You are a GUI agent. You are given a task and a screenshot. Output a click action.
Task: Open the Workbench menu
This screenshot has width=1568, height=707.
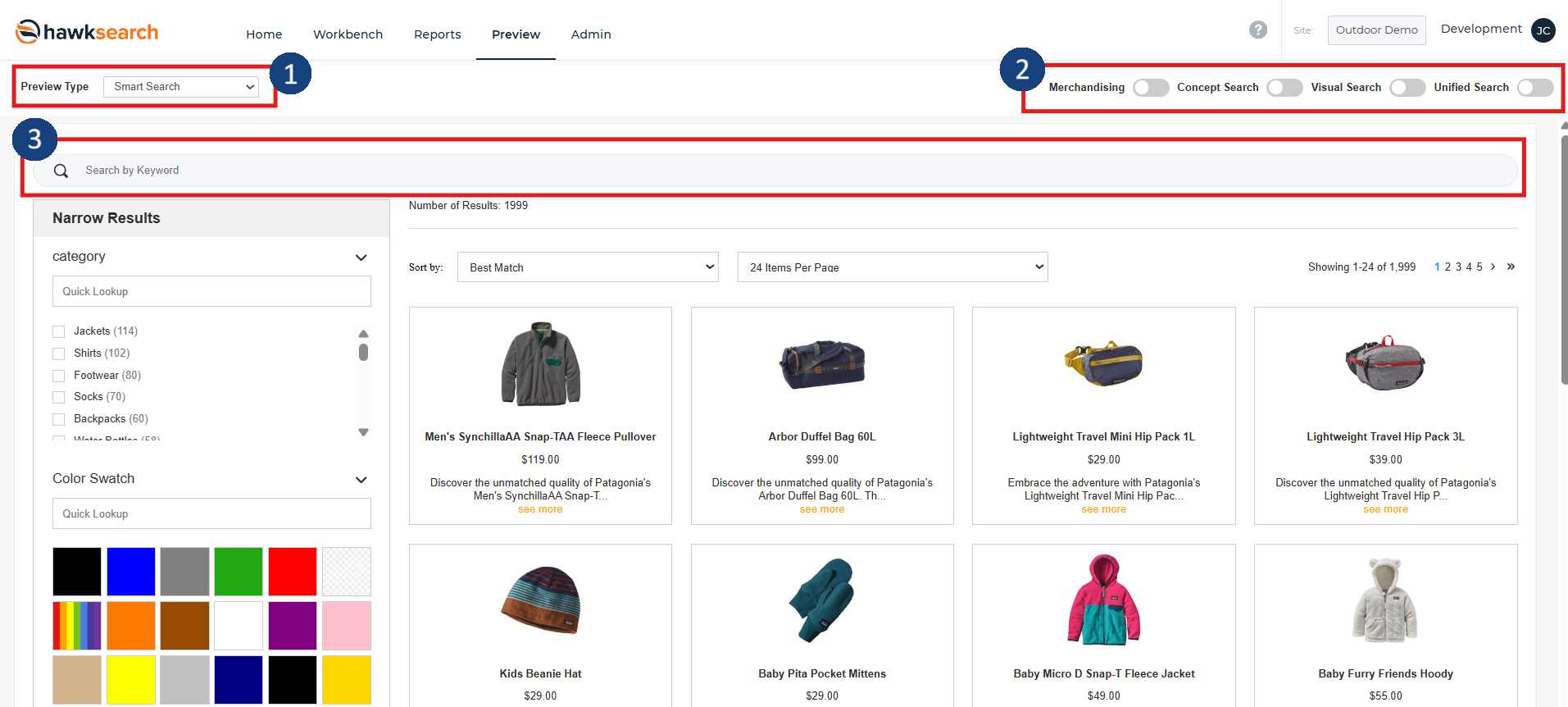pos(348,34)
